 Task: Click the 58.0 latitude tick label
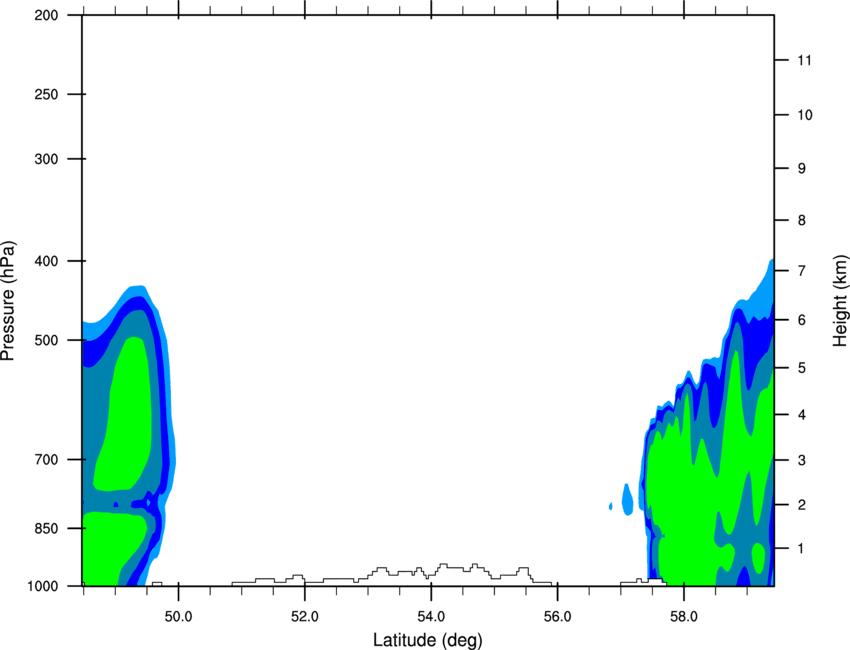[684, 617]
